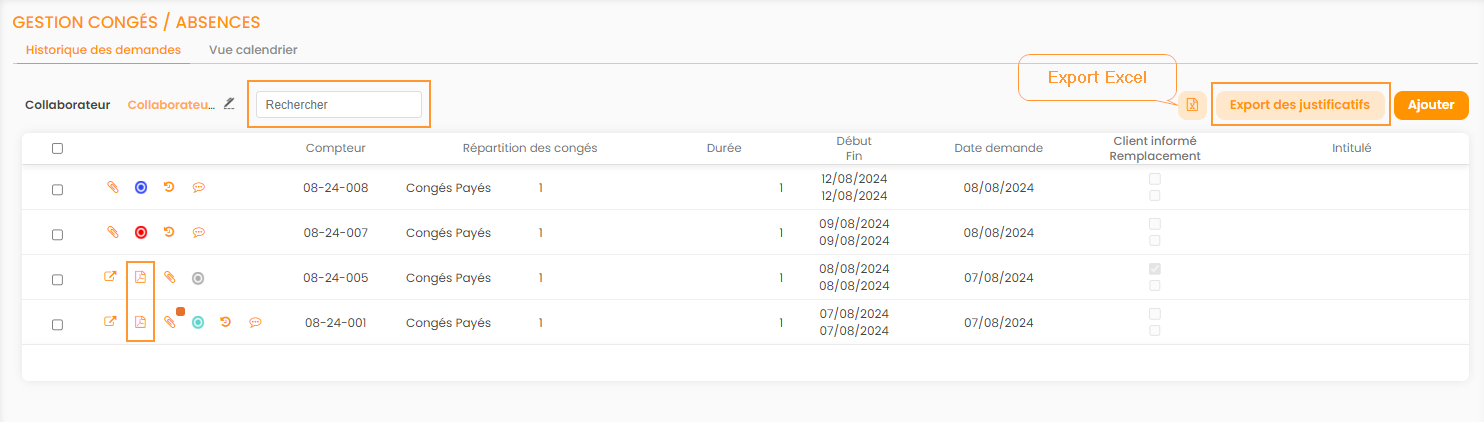Toggle the select-all checkbox in table header
This screenshot has width=1484, height=422.
click(x=57, y=148)
